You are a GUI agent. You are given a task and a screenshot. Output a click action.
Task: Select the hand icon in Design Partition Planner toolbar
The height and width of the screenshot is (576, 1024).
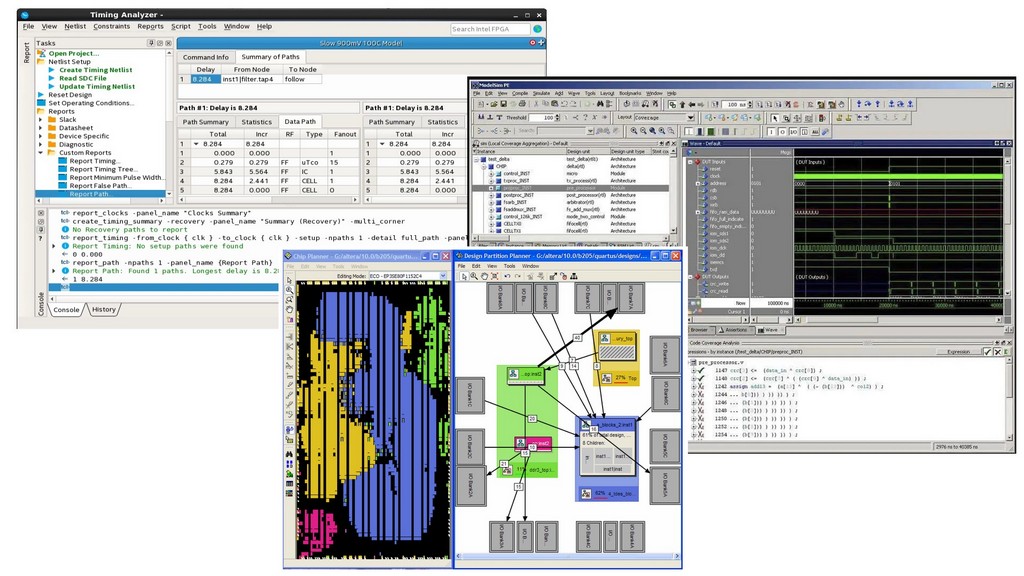484,276
